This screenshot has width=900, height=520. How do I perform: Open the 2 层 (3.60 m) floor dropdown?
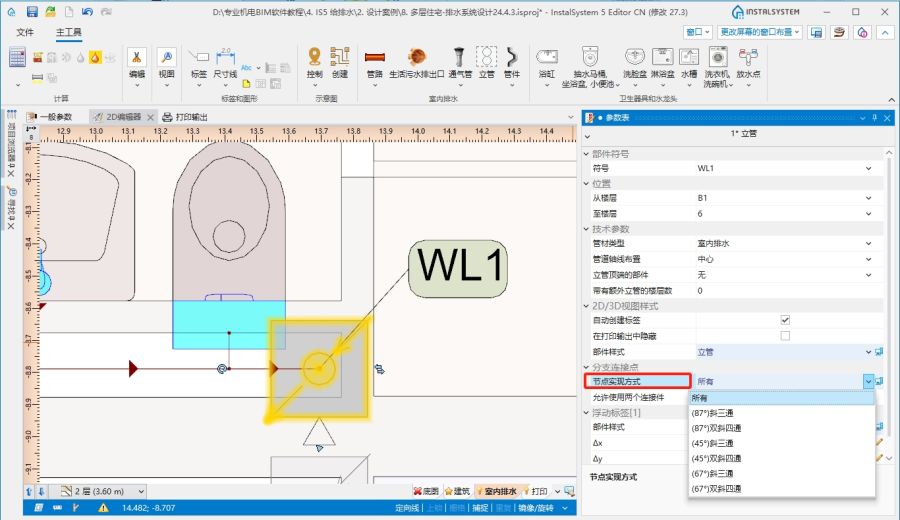click(98, 491)
